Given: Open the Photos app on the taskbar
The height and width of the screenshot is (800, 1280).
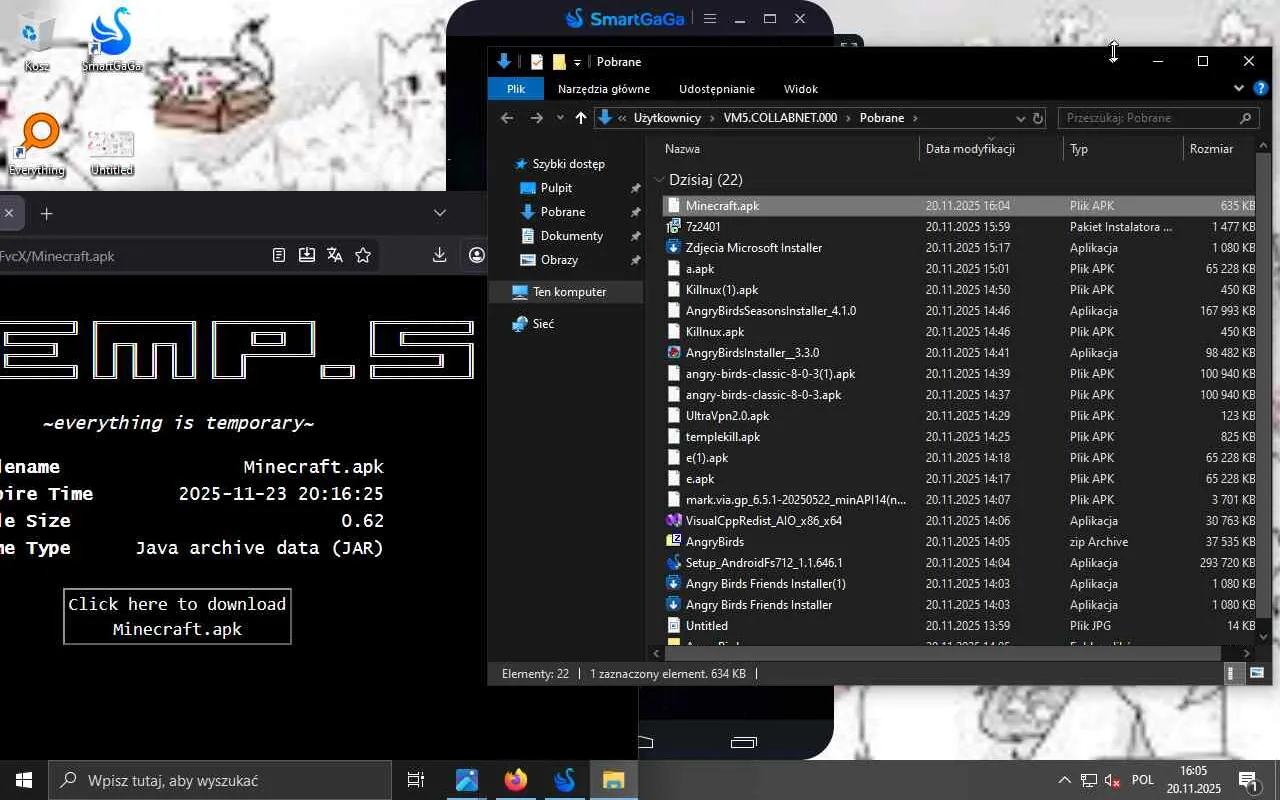Looking at the screenshot, I should coord(467,780).
